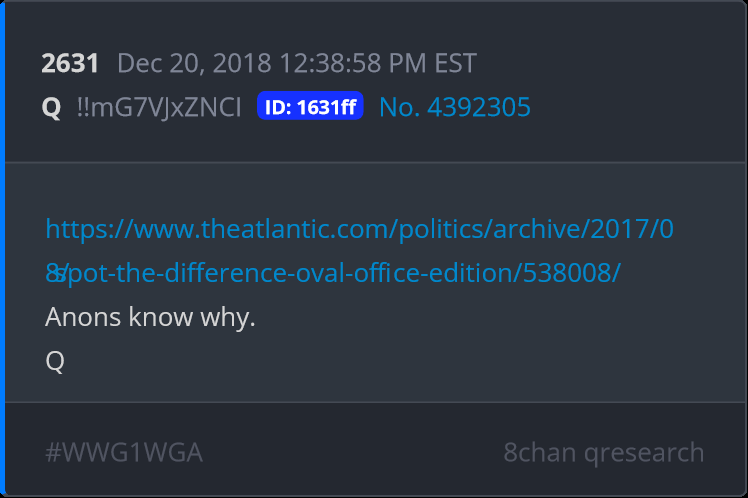Click the 8chan qresearch board label
This screenshot has height=498, width=748.
603,452
